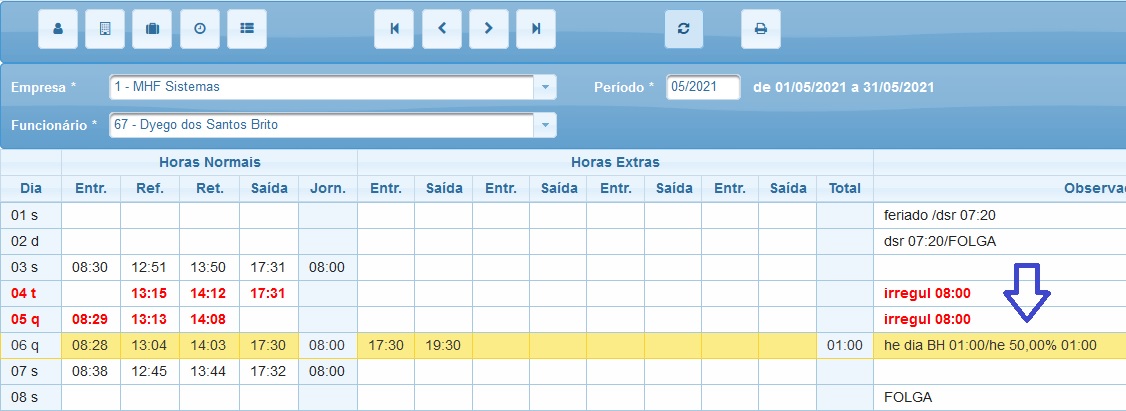Click the red 04 t irregular day
Screen dimensions: 1126x411
pos(31,293)
